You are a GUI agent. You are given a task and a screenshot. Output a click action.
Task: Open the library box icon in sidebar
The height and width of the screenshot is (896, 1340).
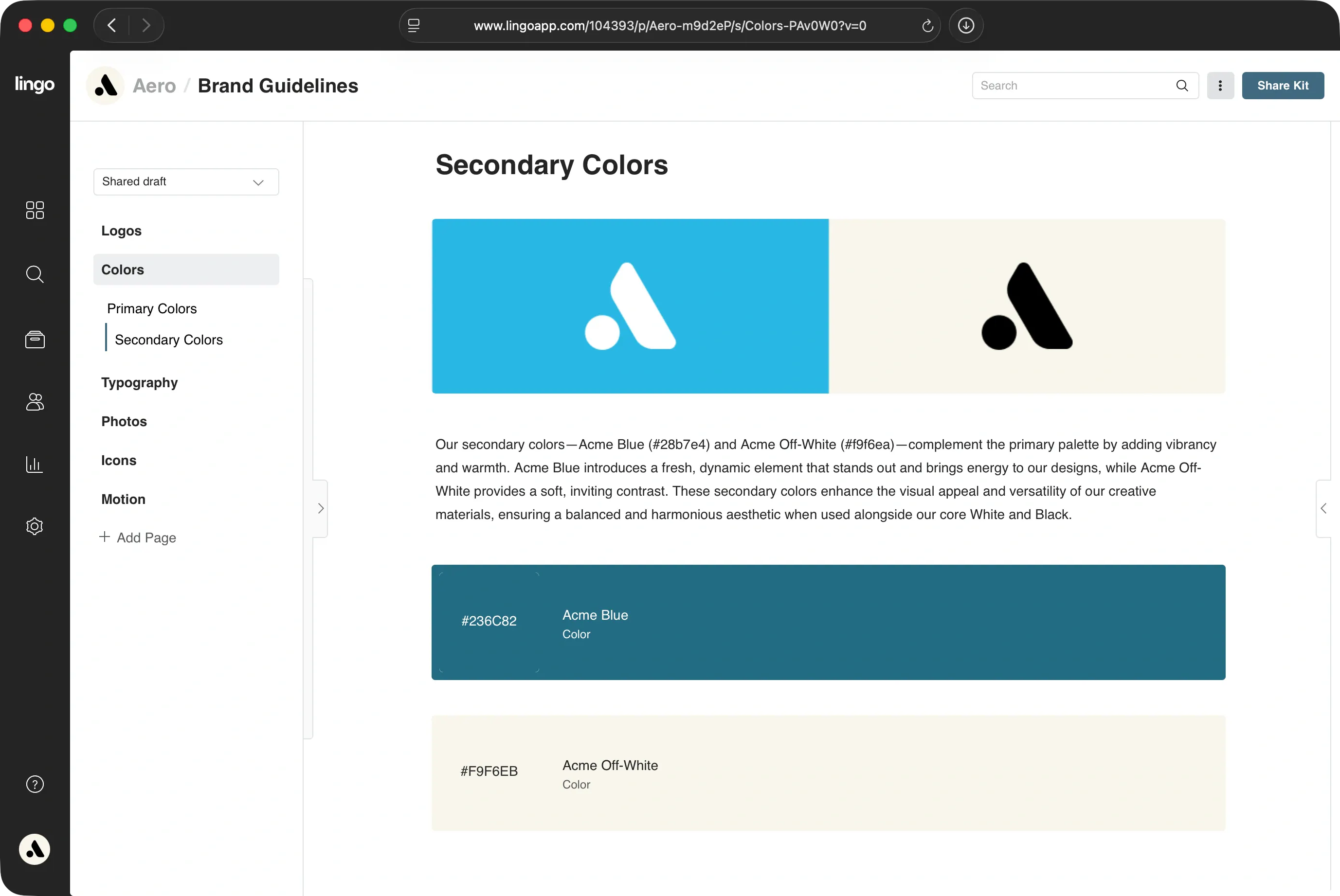(35, 340)
